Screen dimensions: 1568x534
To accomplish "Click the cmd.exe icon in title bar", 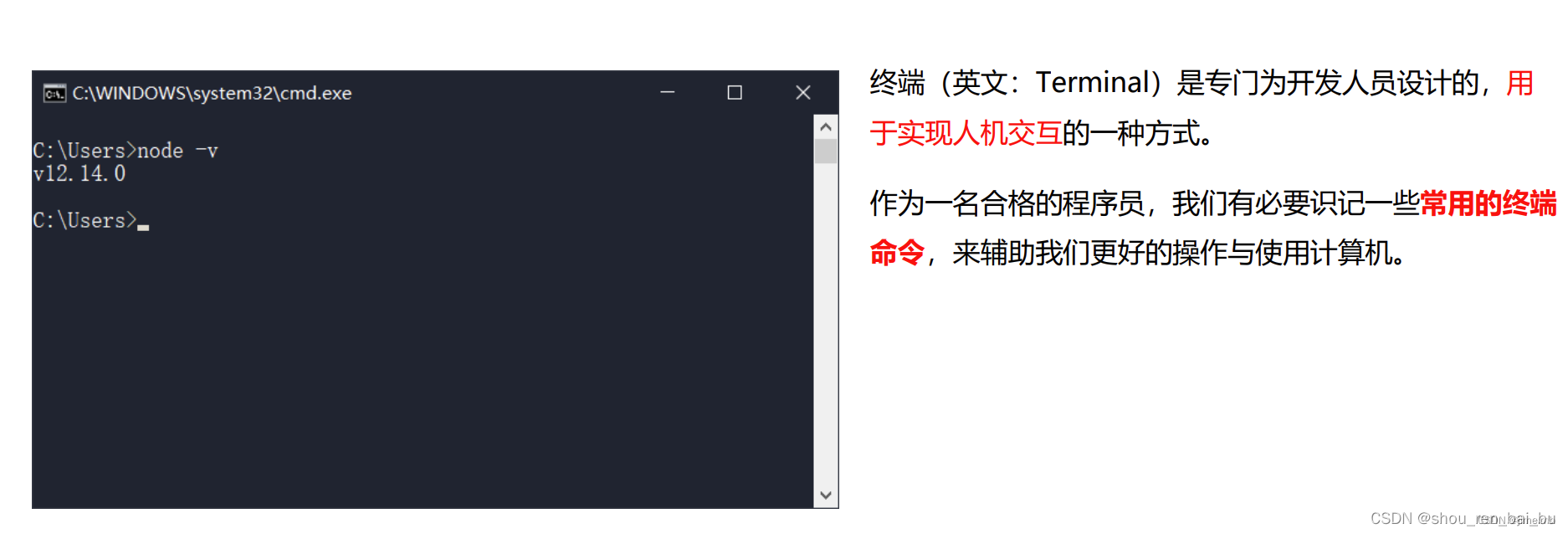I will pos(54,93).
